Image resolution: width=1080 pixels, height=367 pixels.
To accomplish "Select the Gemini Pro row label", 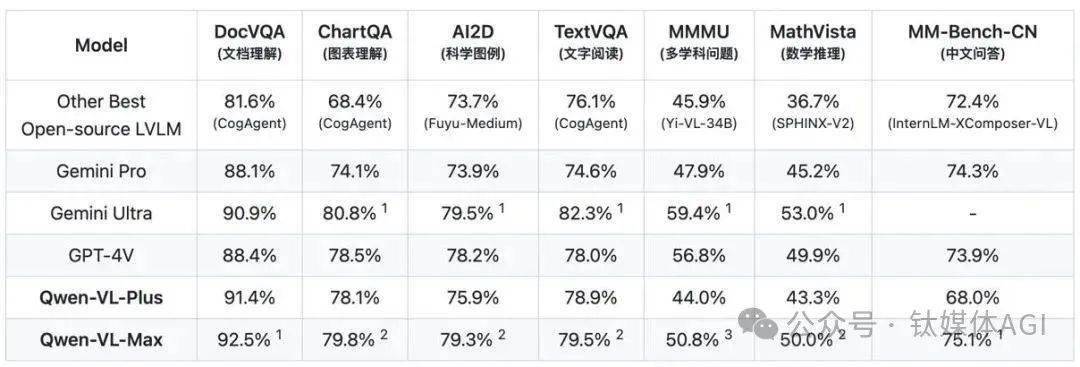I will [101, 171].
